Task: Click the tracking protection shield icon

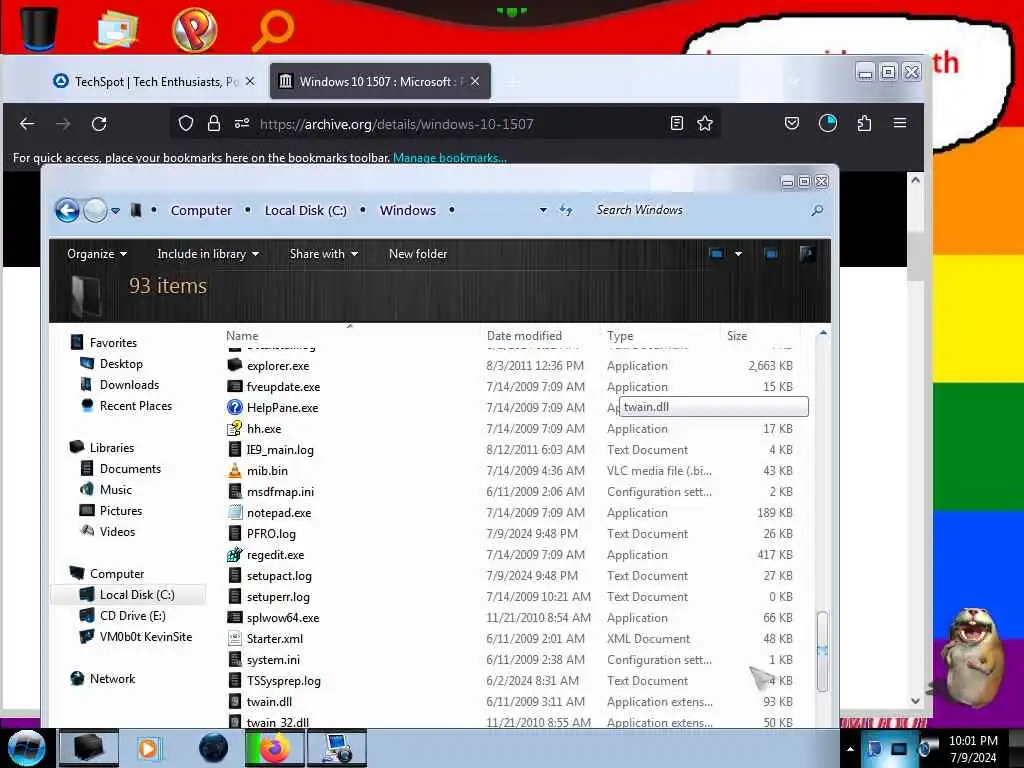Action: pyautogui.click(x=185, y=123)
